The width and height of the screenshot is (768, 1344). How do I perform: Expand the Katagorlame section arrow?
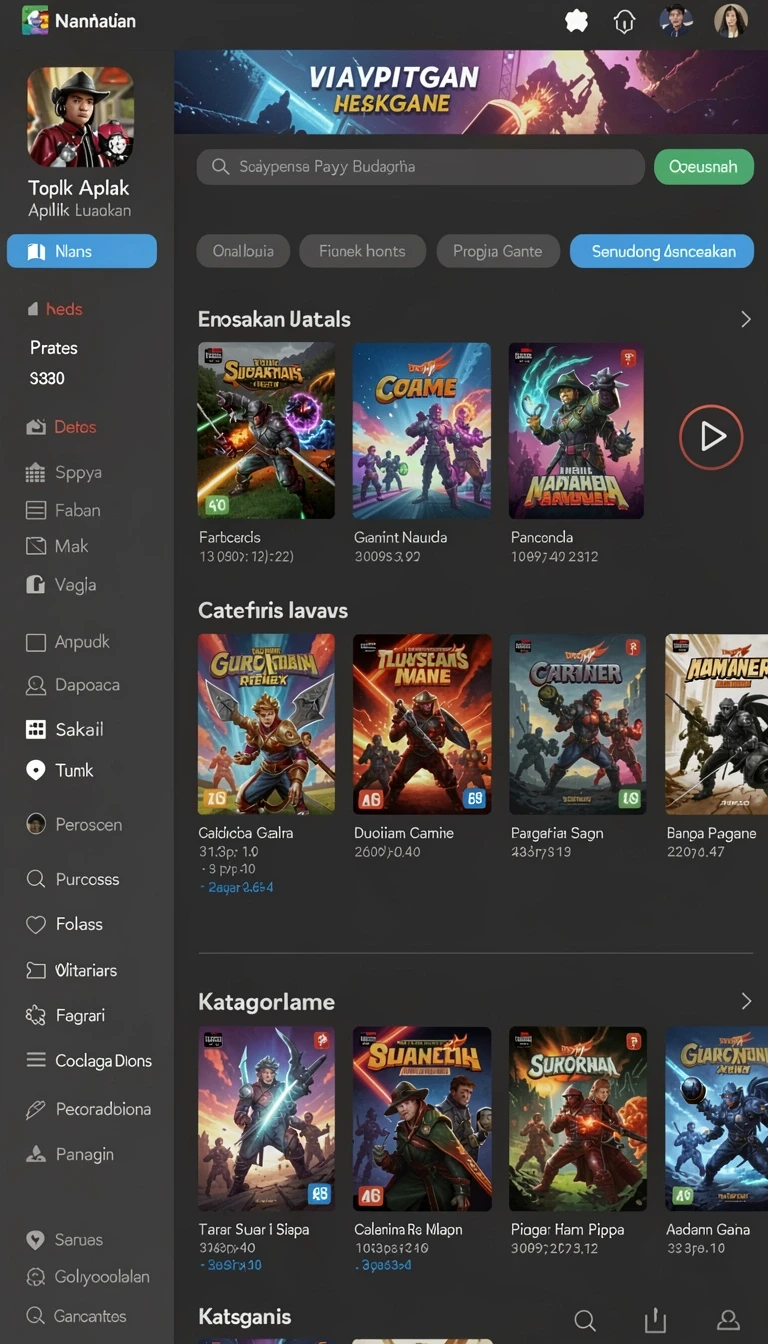tap(745, 1001)
